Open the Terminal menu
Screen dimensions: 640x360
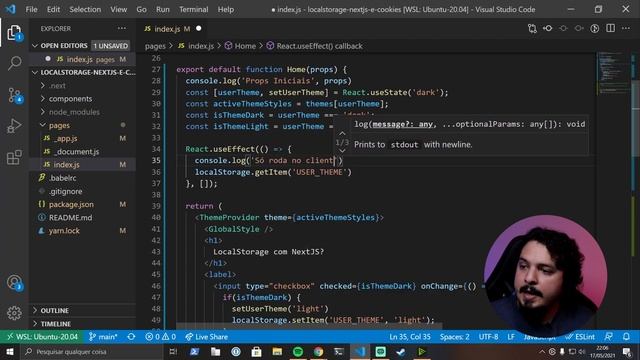click(x=193, y=9)
